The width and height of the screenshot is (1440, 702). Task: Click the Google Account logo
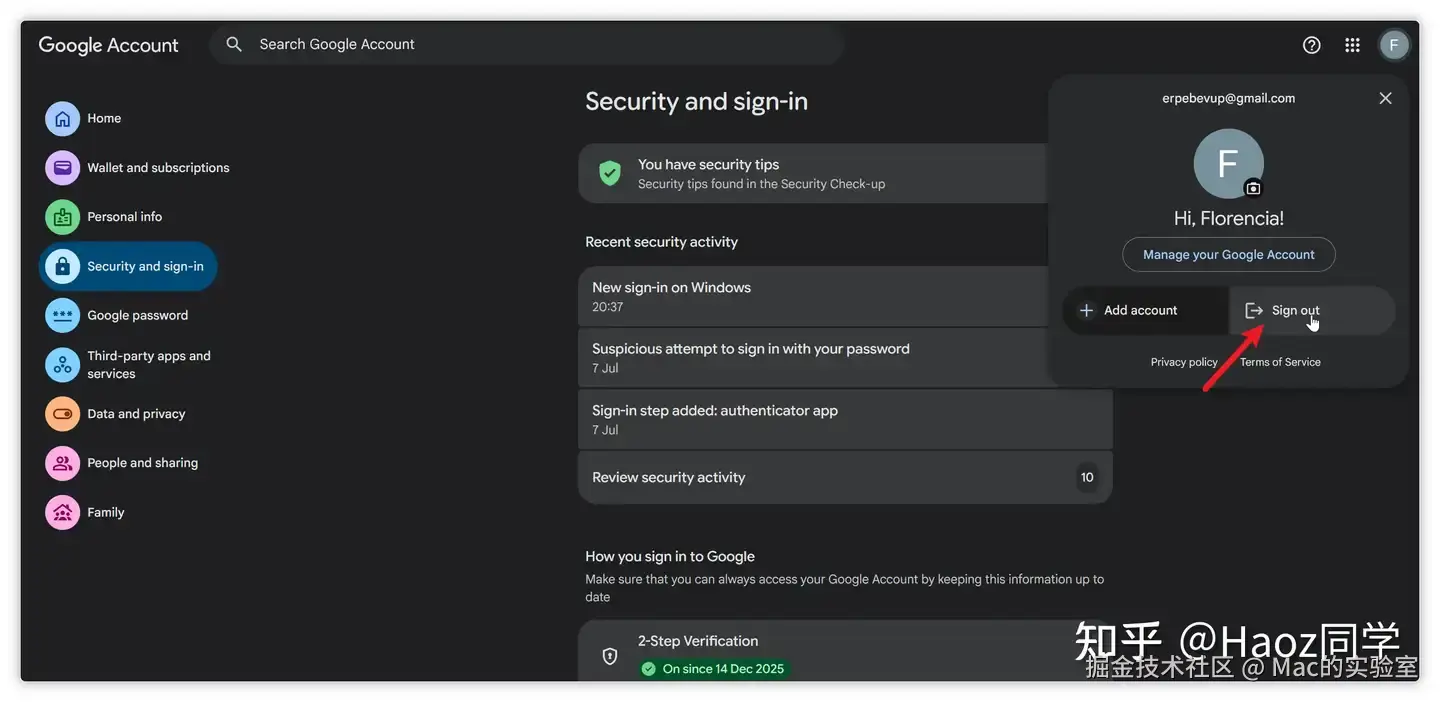(x=108, y=45)
